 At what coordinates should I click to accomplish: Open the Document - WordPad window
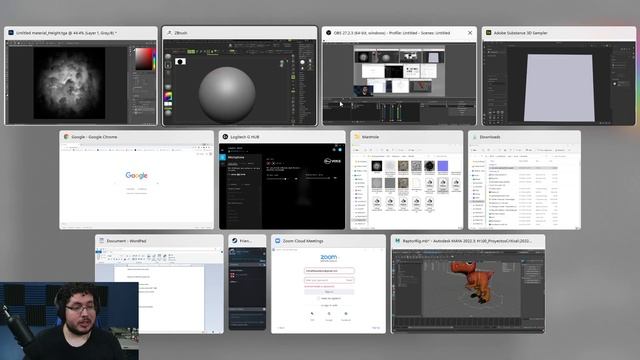click(x=159, y=284)
